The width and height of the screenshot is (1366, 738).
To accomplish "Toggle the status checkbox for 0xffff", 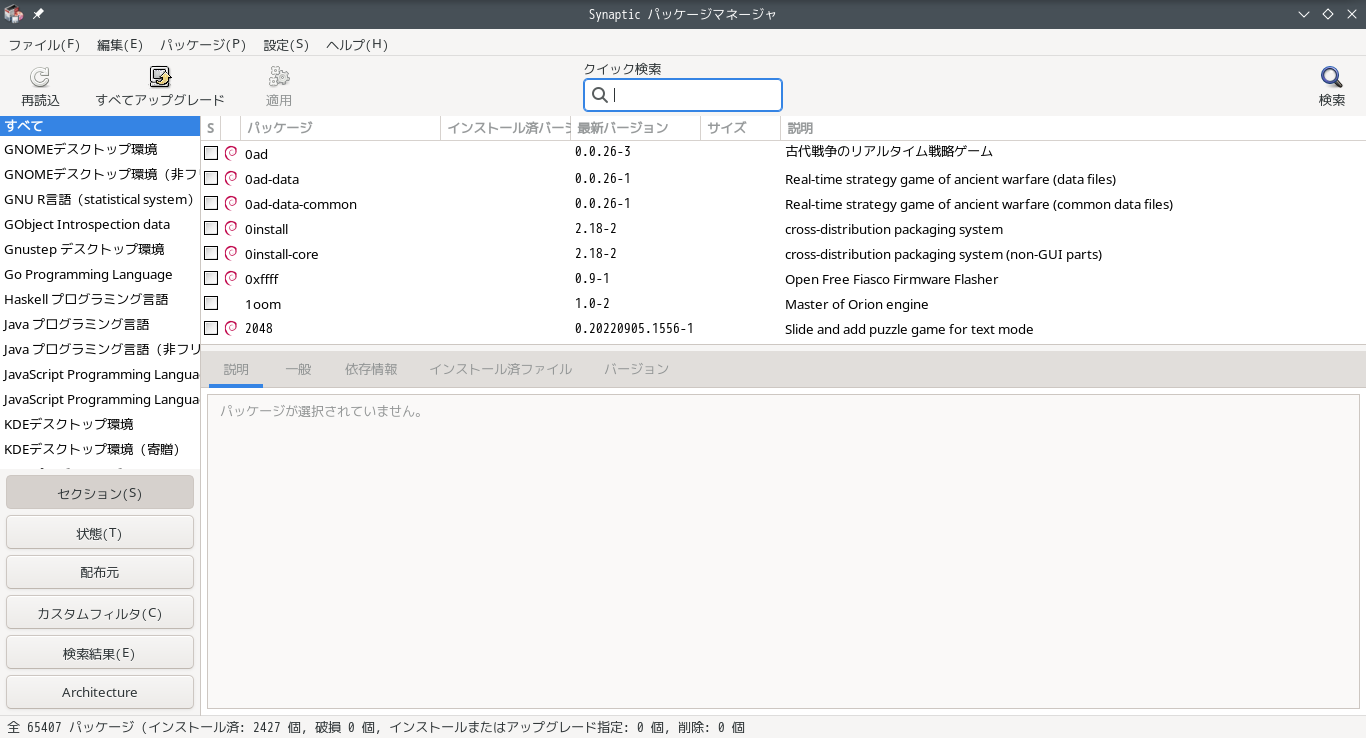I will [x=211, y=278].
